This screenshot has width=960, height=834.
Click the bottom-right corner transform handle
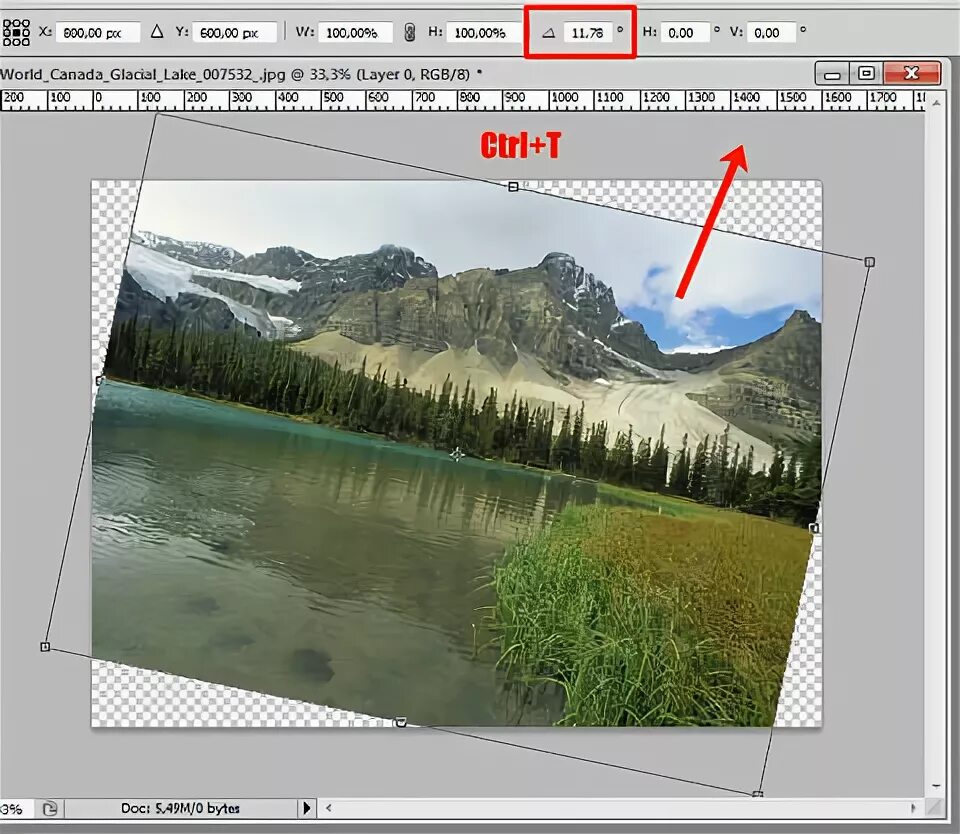pos(757,795)
